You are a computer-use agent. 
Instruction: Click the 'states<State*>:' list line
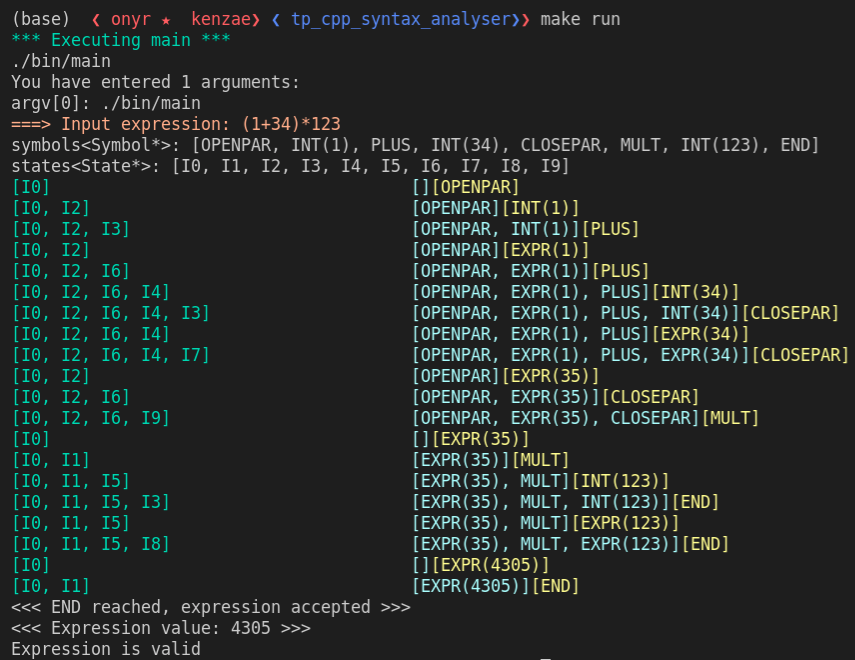290,166
